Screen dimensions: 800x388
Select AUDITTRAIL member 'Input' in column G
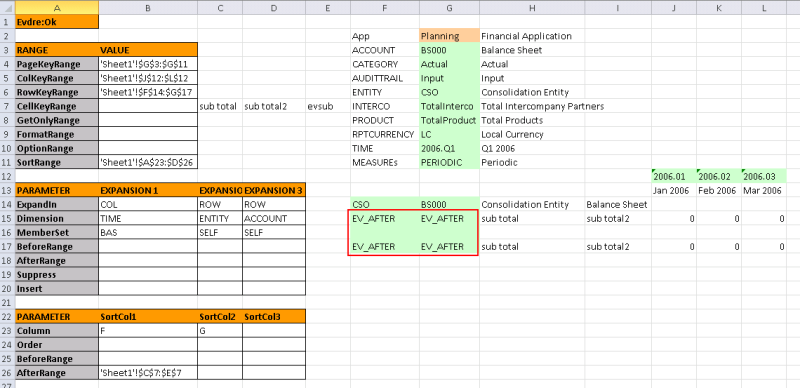(x=449, y=78)
